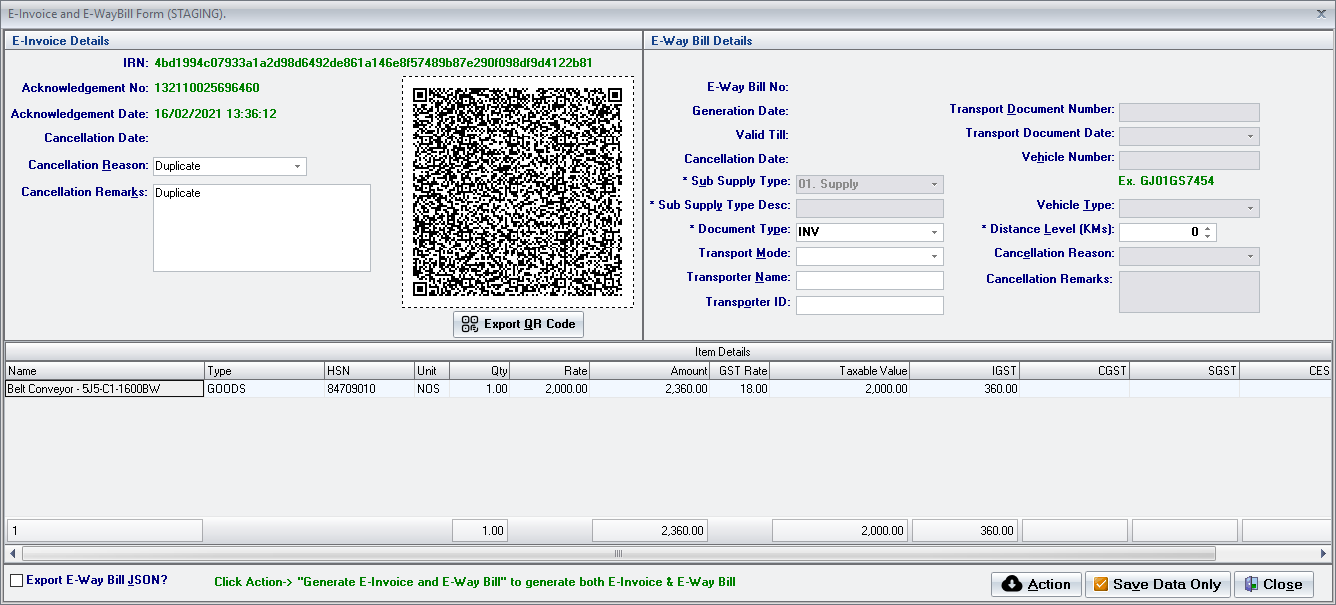The width and height of the screenshot is (1336, 605).
Task: Click the SGST column header
Action: pyautogui.click(x=1185, y=371)
